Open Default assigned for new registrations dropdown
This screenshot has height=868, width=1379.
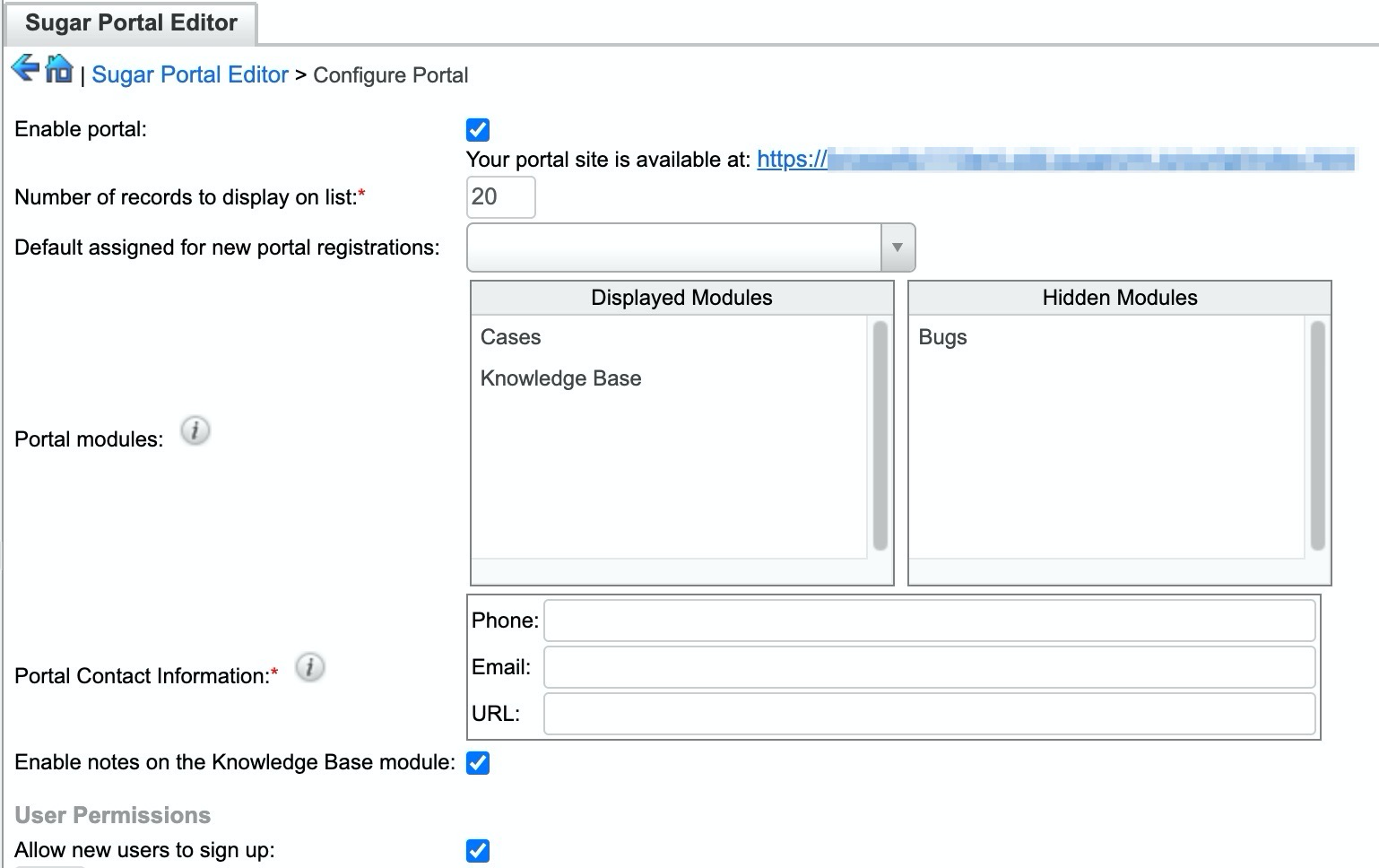click(674, 247)
